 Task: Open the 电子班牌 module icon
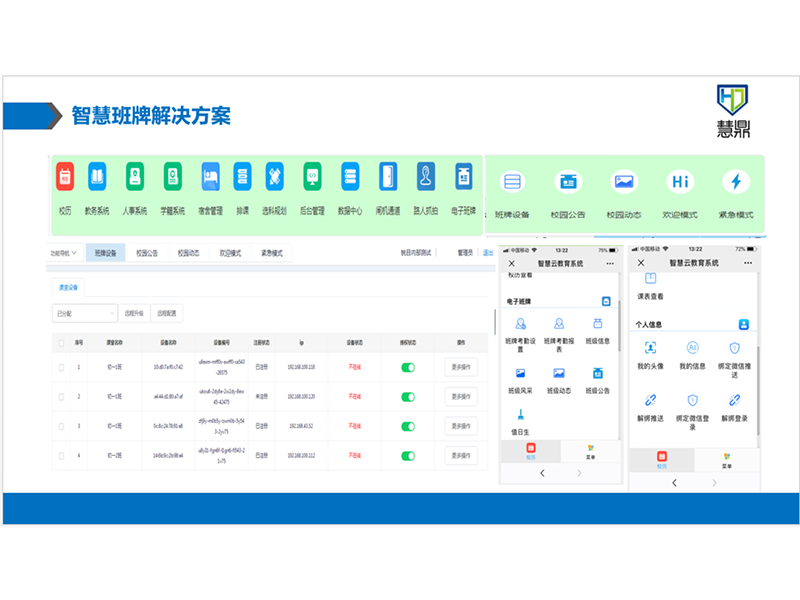[x=463, y=178]
